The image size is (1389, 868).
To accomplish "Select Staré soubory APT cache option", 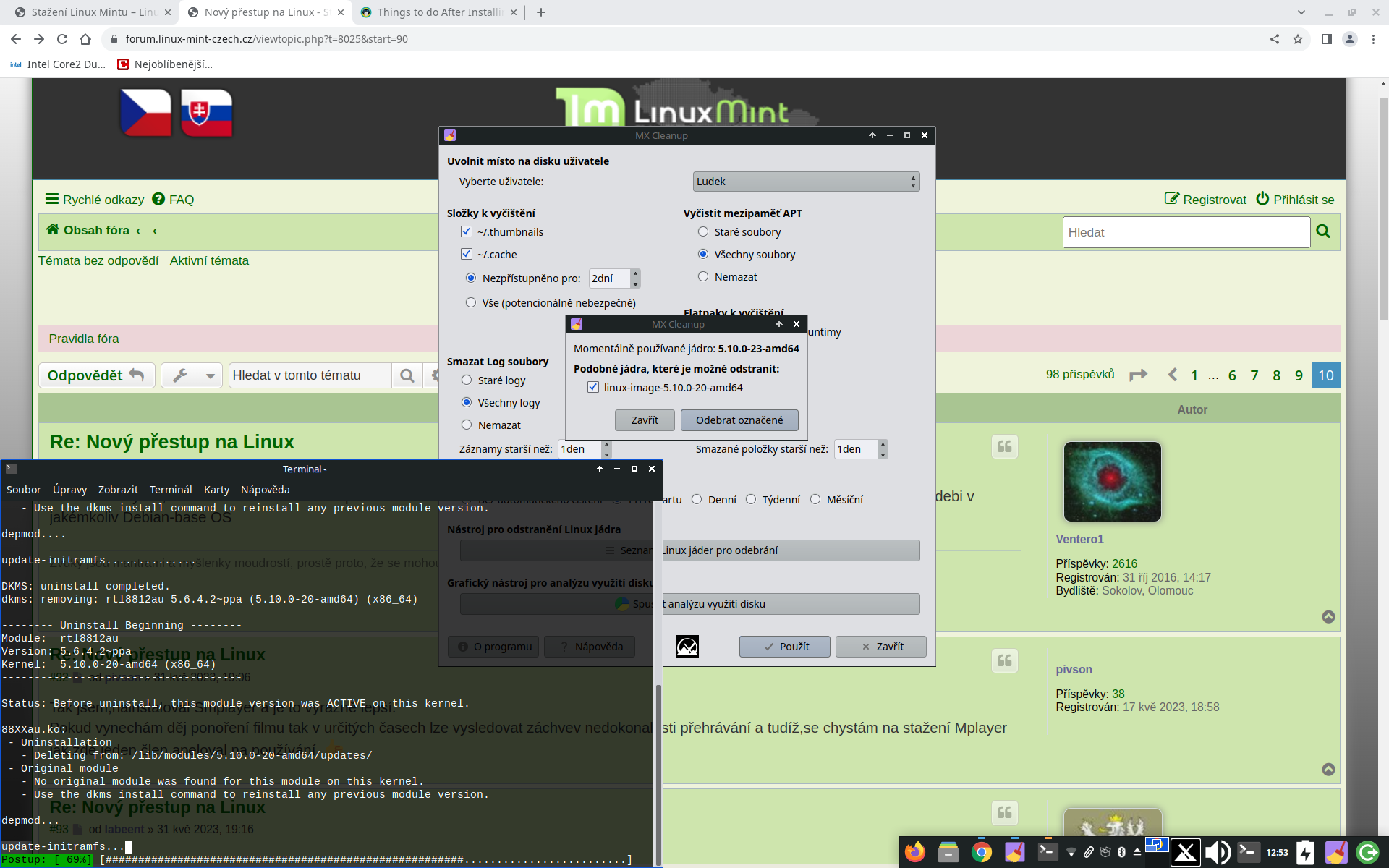I will coord(703,232).
